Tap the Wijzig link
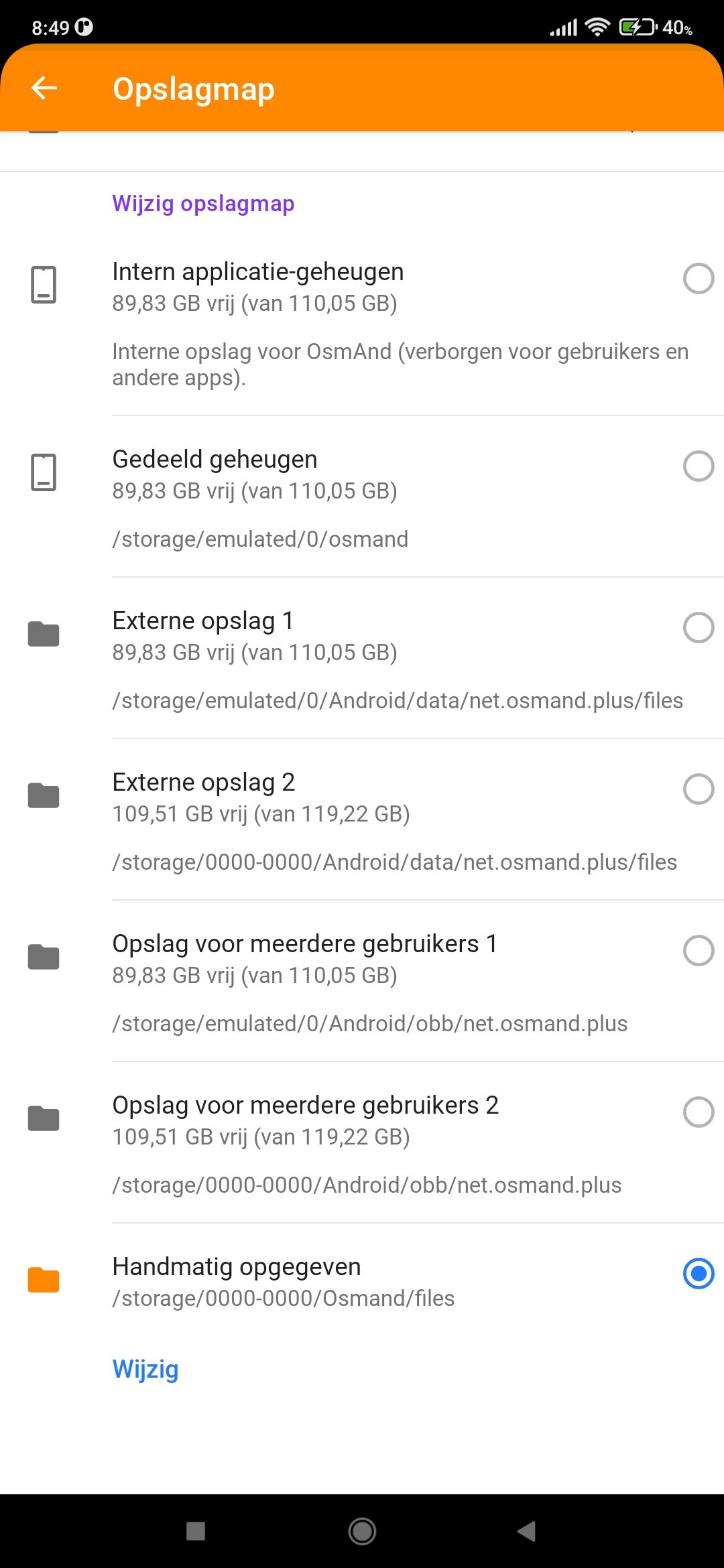 tap(145, 1369)
